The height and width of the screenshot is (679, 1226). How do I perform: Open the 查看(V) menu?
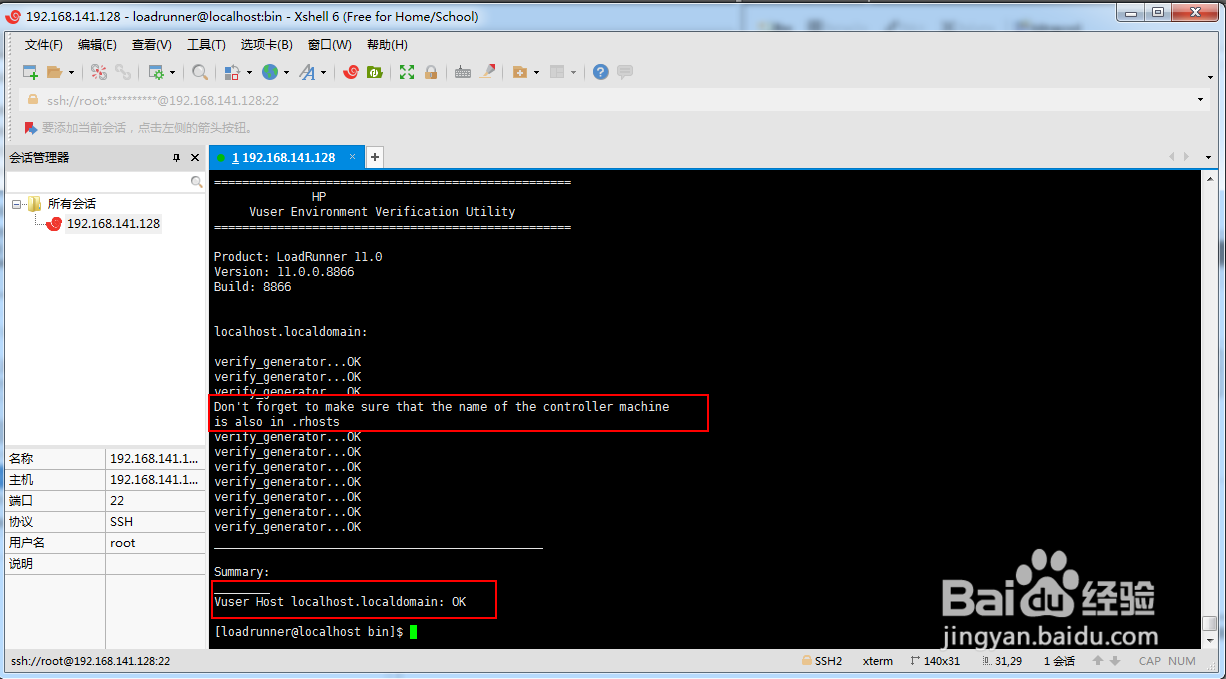(x=152, y=45)
